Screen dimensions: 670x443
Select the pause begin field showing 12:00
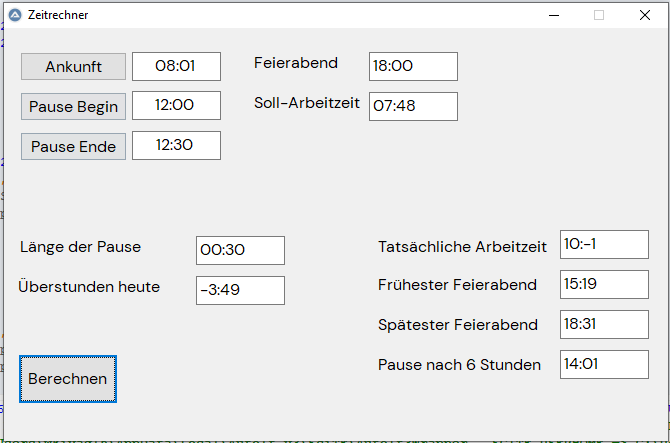click(x=176, y=106)
